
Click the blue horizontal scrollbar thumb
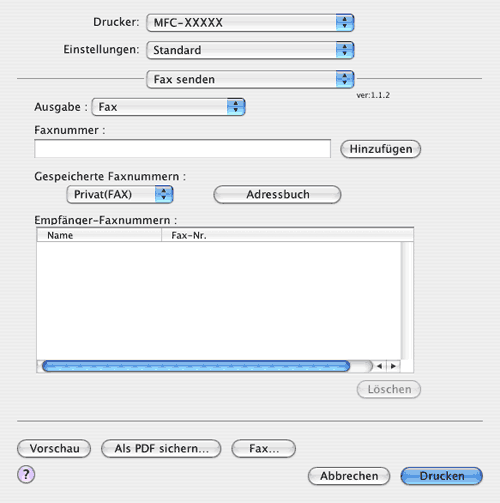pos(196,366)
